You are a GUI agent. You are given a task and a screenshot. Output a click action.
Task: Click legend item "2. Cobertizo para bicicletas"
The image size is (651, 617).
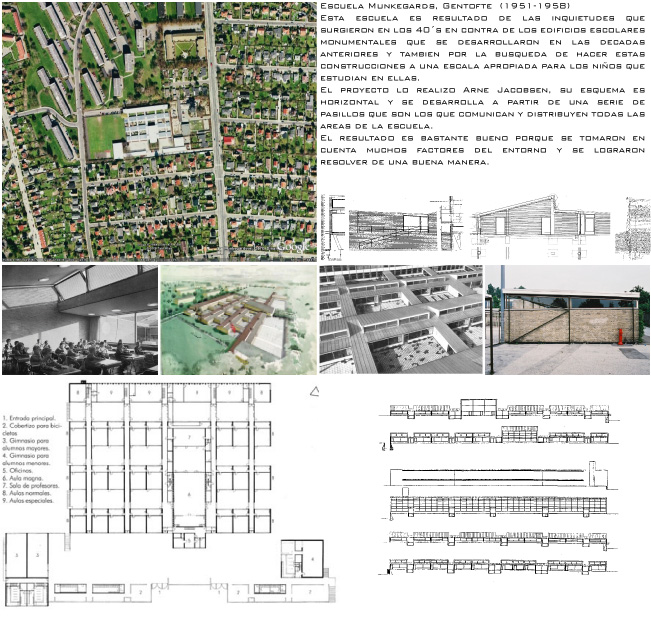coord(32,429)
